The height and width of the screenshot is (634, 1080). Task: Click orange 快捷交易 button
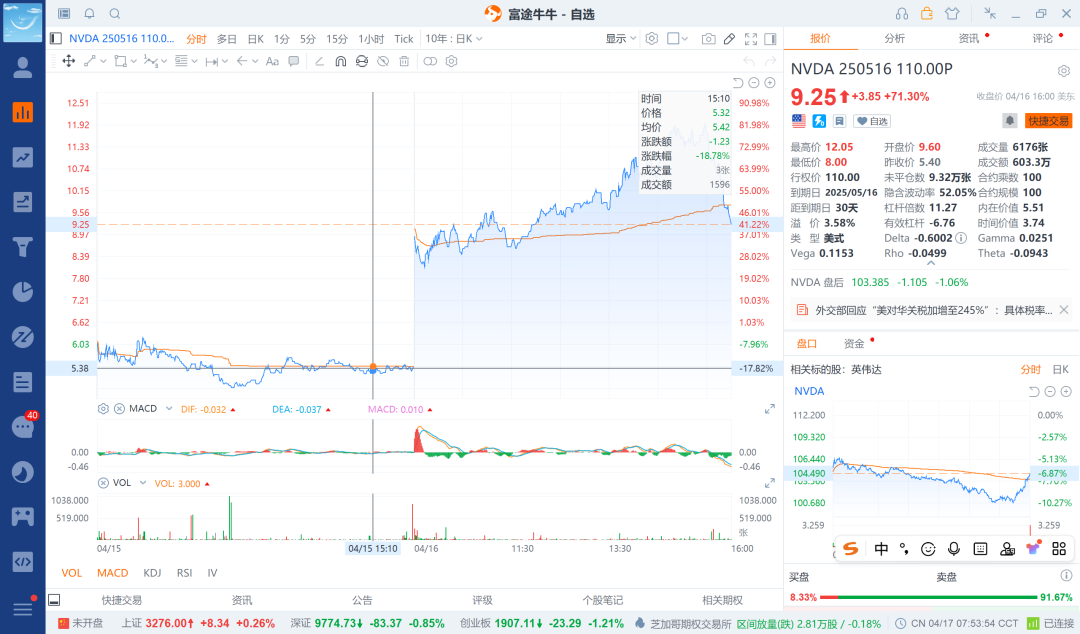(1048, 121)
